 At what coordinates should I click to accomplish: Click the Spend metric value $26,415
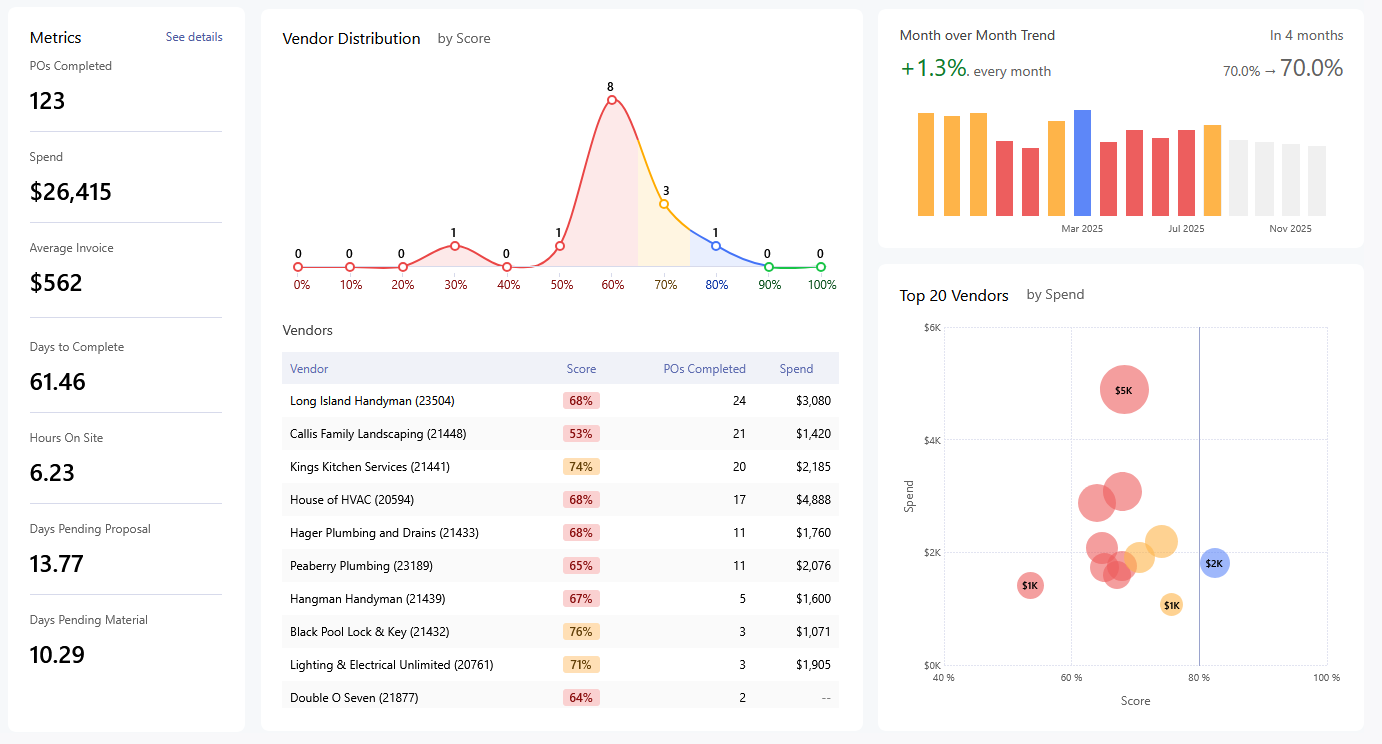point(71,192)
